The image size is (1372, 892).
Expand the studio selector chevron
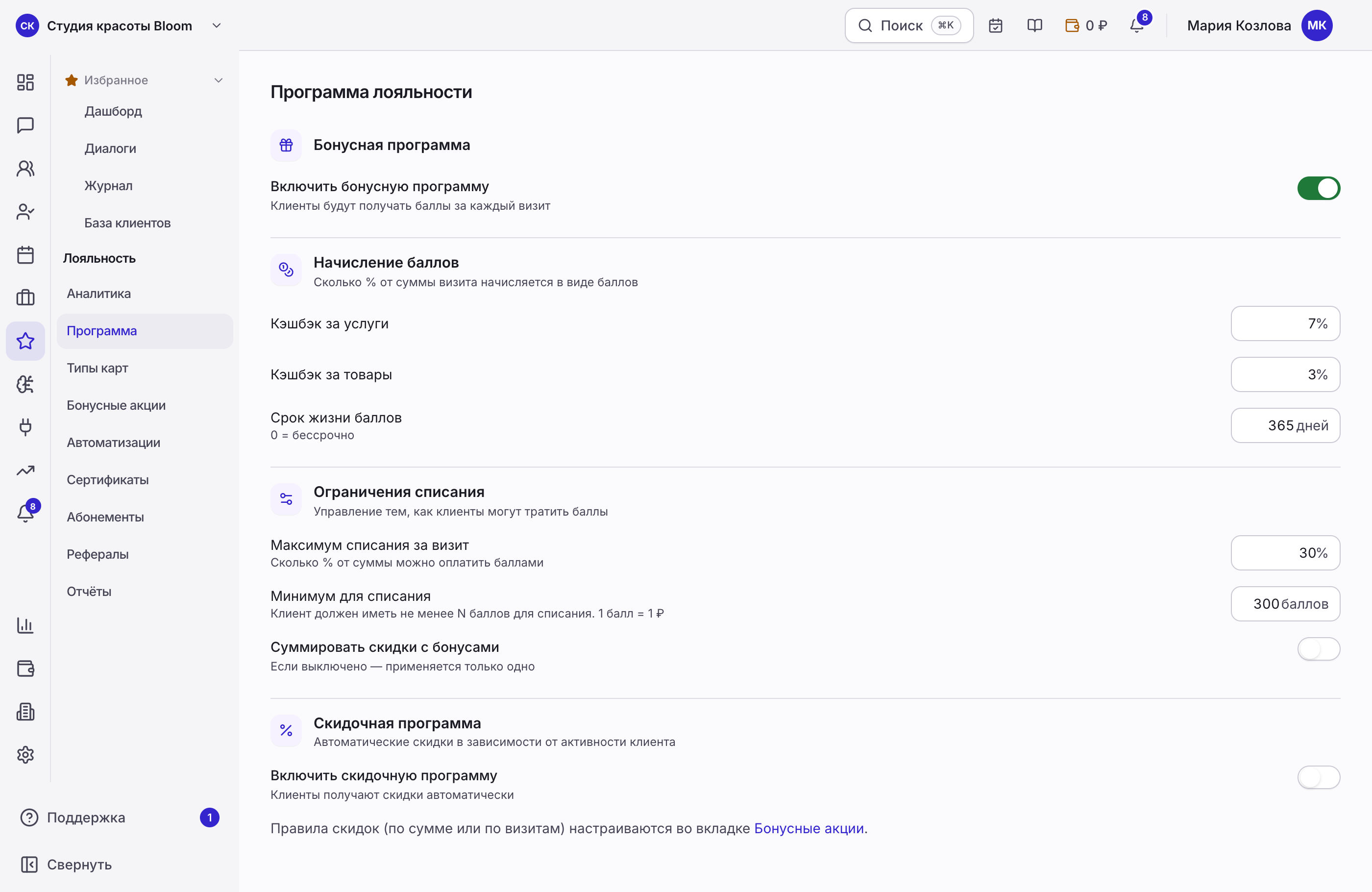pos(217,25)
